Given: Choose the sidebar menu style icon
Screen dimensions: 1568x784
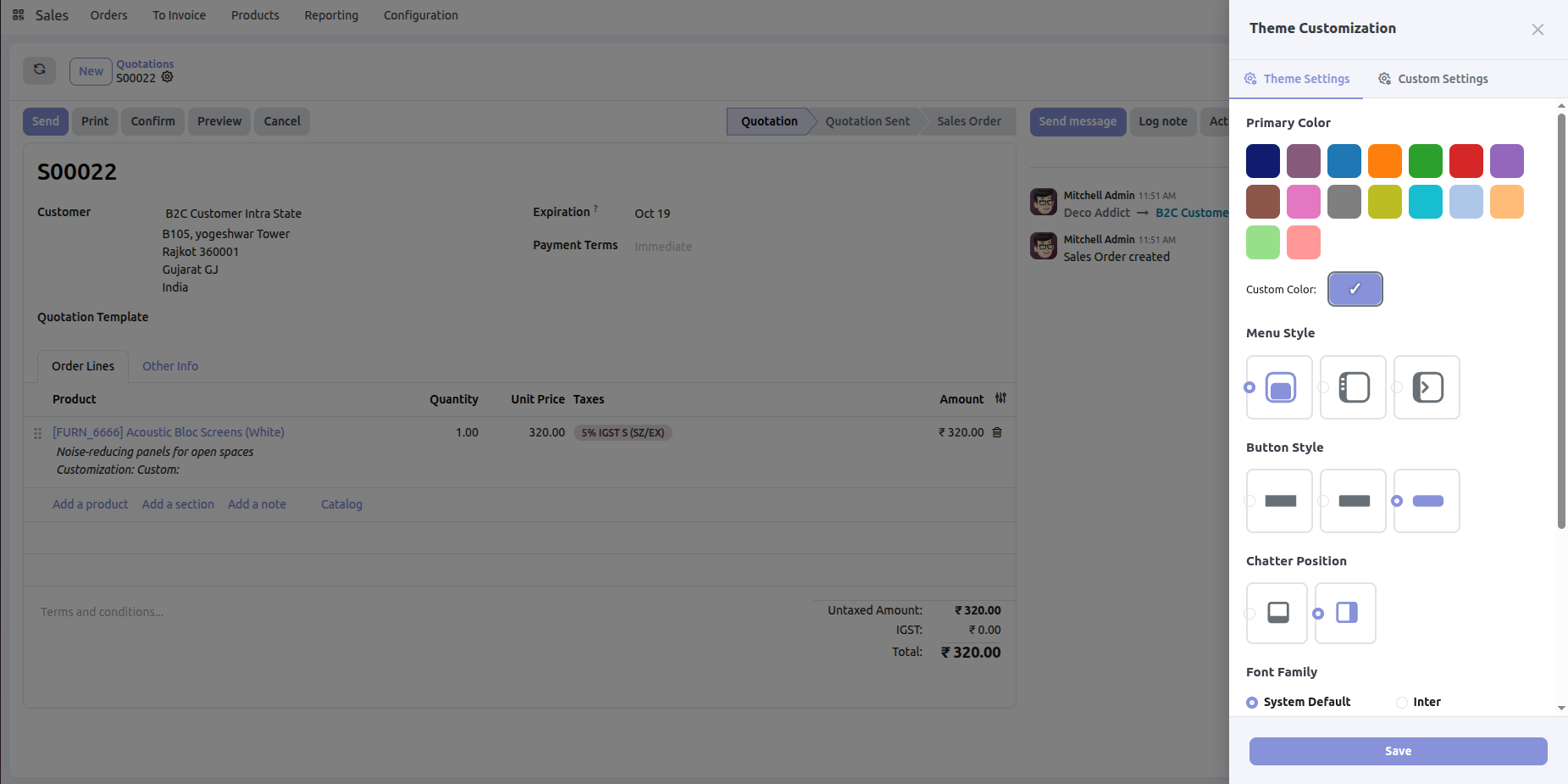Looking at the screenshot, I should 1355,387.
